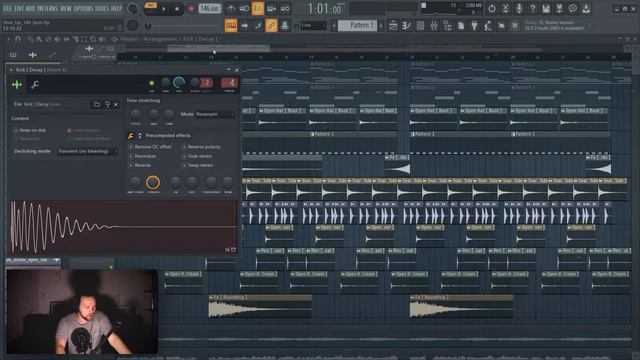Open the time stretching Mode Resample dropdown
The image size is (640, 360).
coord(215,114)
